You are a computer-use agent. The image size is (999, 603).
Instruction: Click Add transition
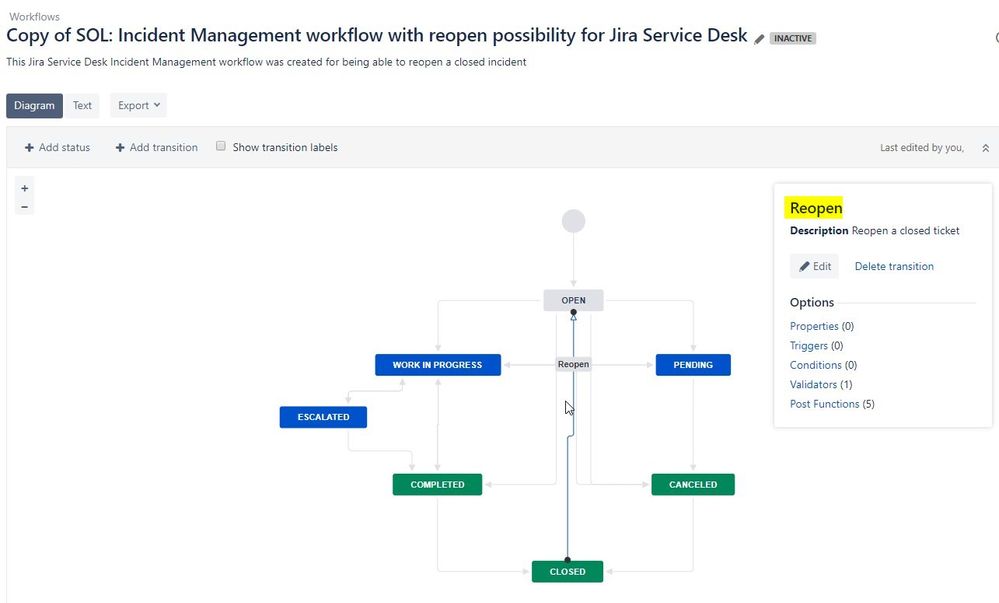tap(156, 147)
